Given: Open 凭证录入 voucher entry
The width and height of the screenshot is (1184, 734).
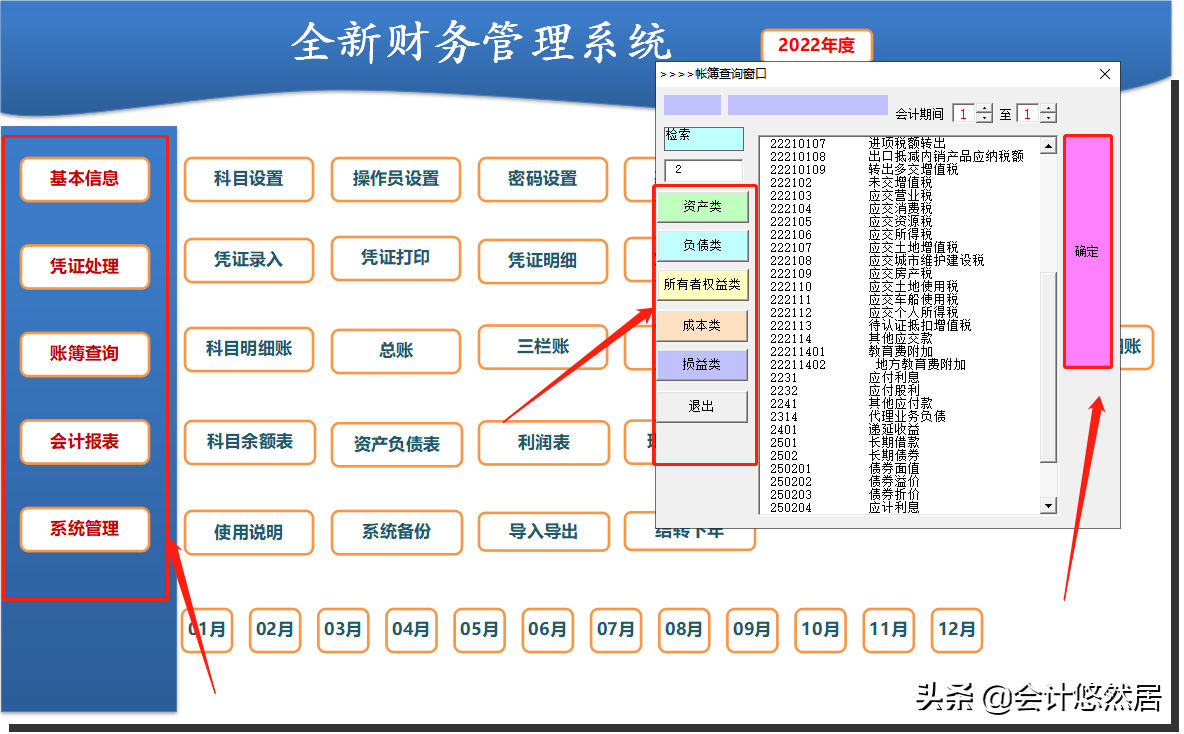Looking at the screenshot, I should [248, 260].
